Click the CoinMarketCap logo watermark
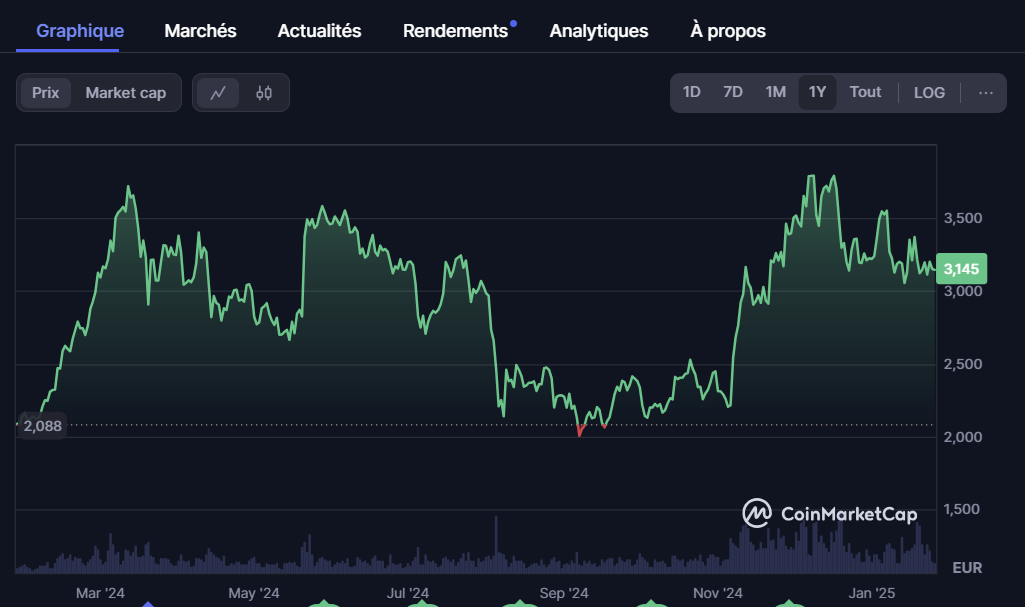The width and height of the screenshot is (1025, 607). [x=829, y=513]
